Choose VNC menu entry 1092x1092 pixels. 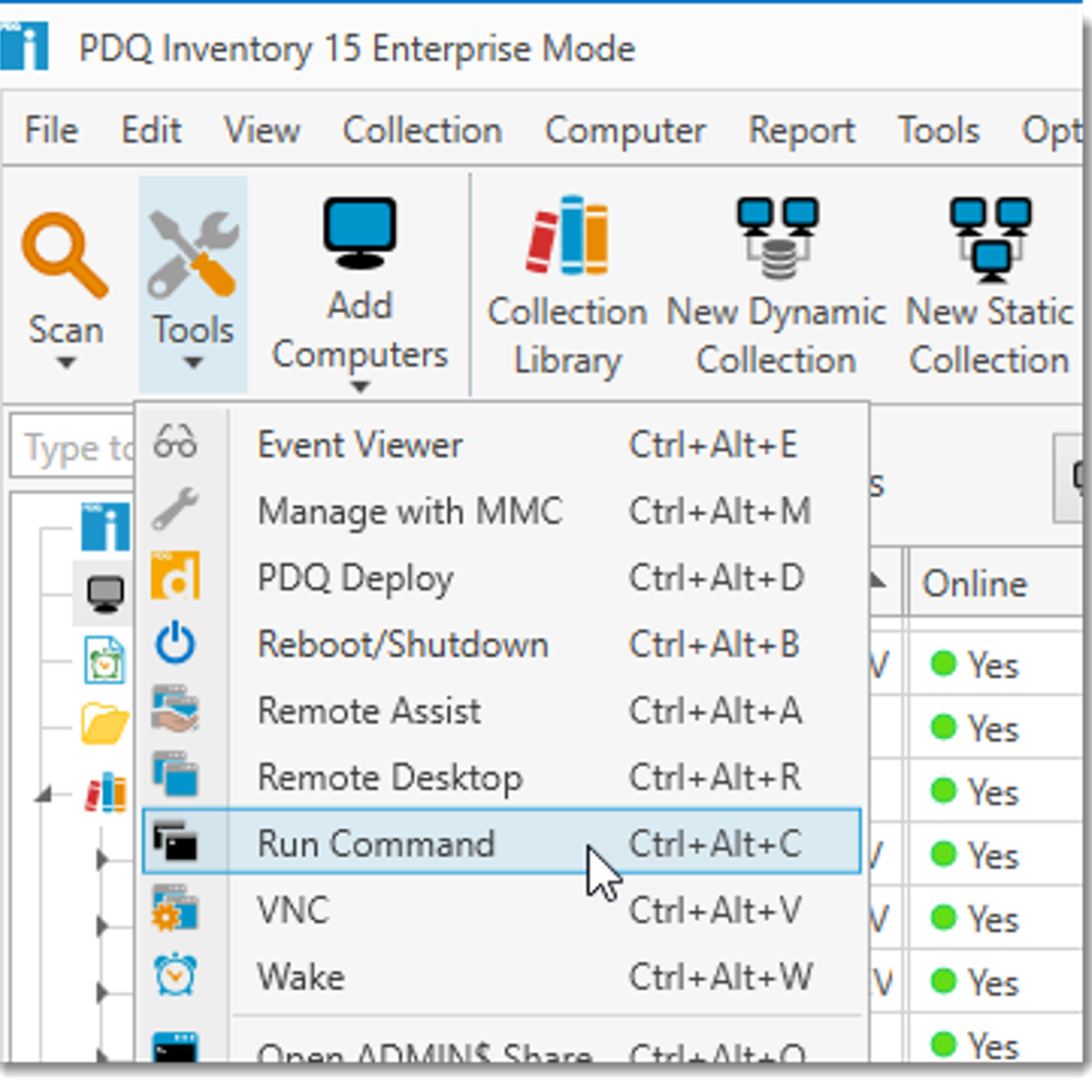pyautogui.click(x=501, y=910)
